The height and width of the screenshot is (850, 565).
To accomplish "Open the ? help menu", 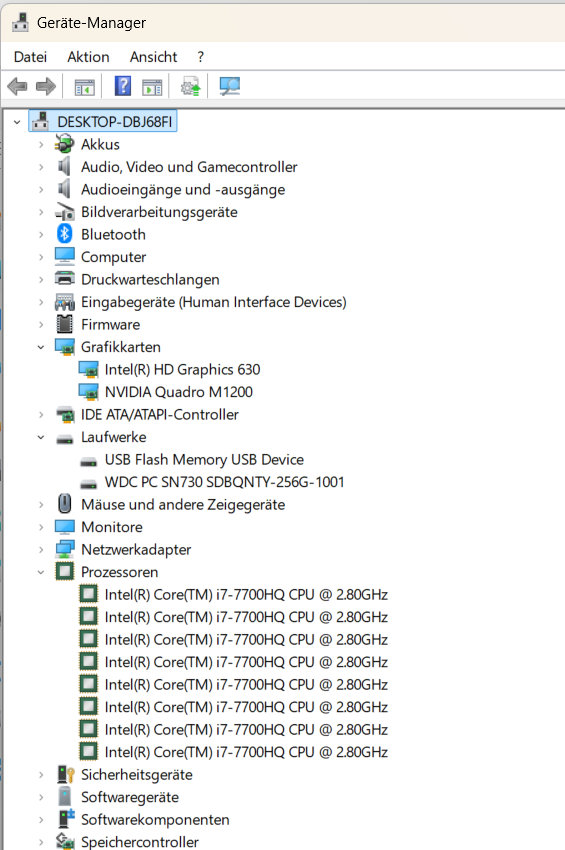I will (x=201, y=57).
